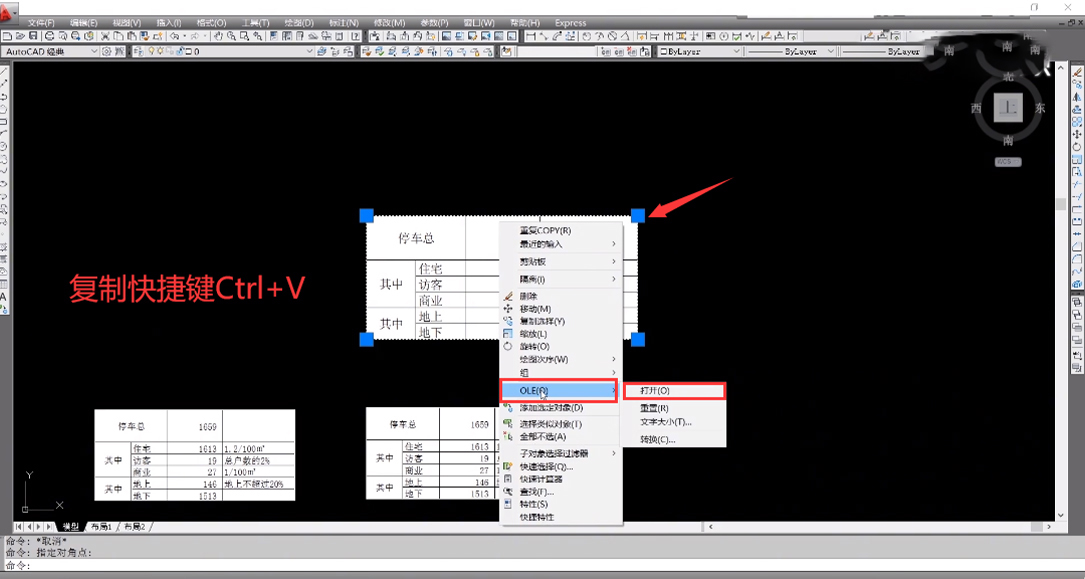
Task: Click 打开(O) in the OLE submenu
Action: point(674,391)
